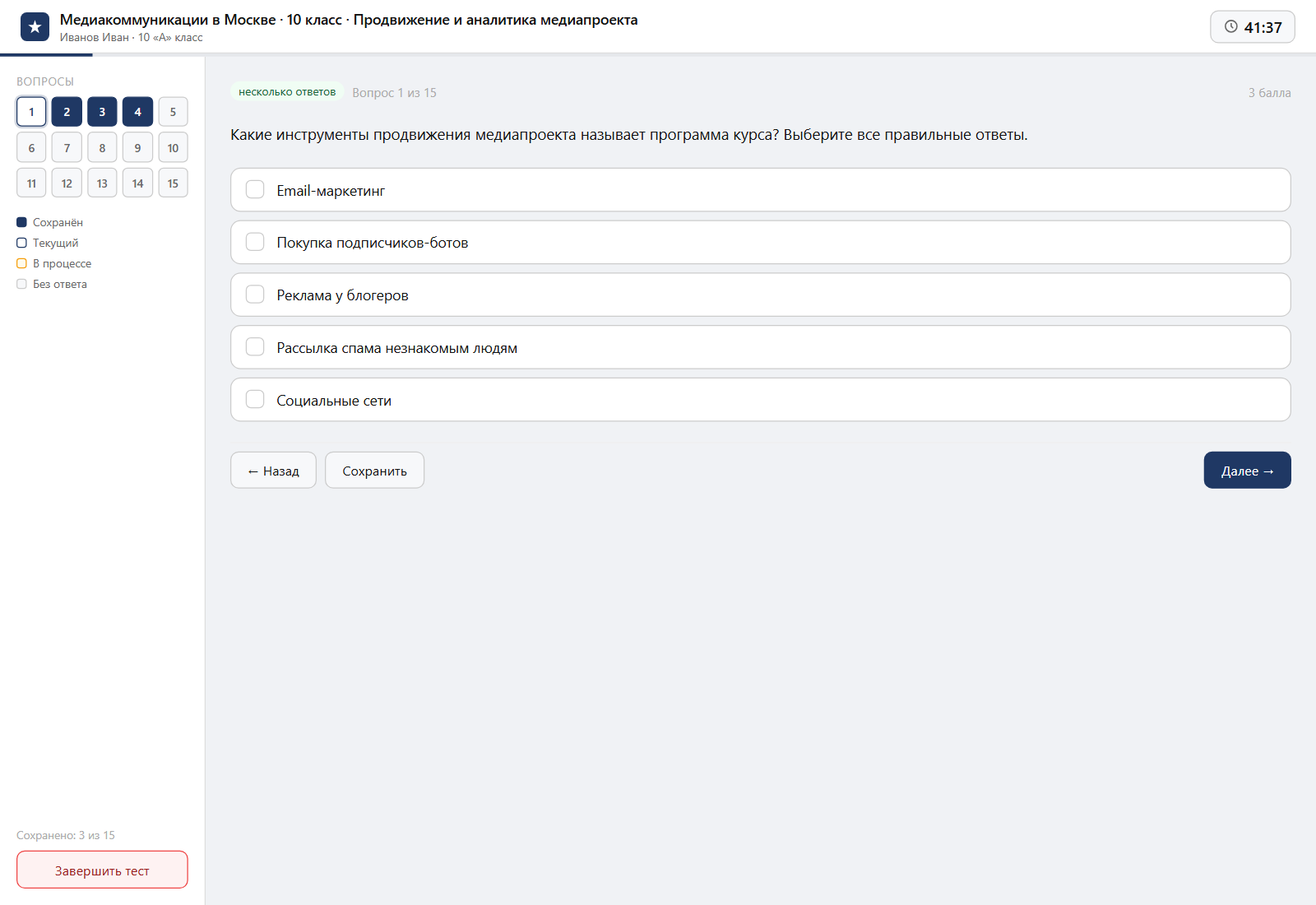Open question 8
The image size is (1316, 905).
(x=102, y=148)
